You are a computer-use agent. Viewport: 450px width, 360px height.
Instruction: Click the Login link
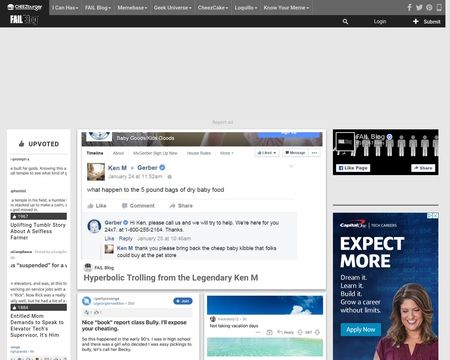(380, 21)
